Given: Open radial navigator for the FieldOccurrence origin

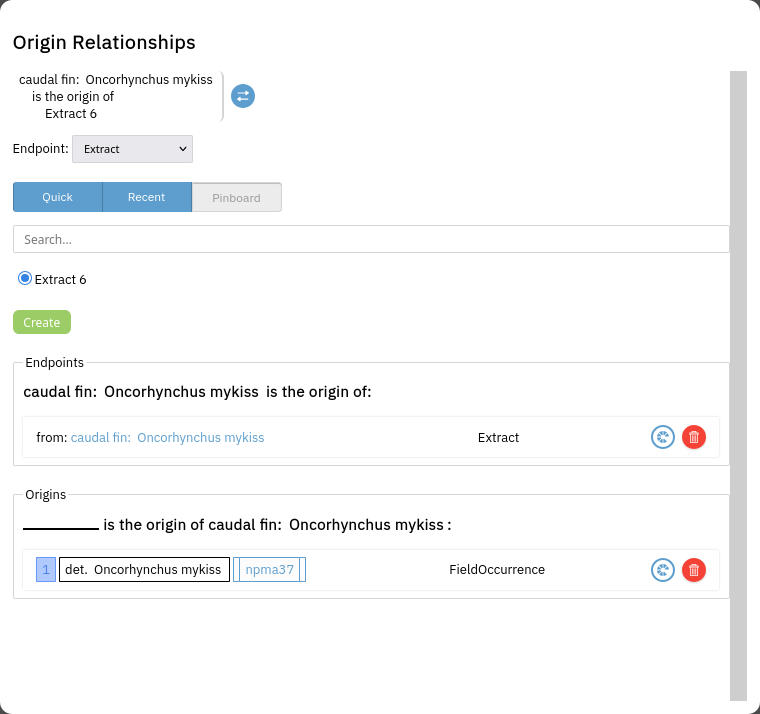Looking at the screenshot, I should [x=662, y=570].
